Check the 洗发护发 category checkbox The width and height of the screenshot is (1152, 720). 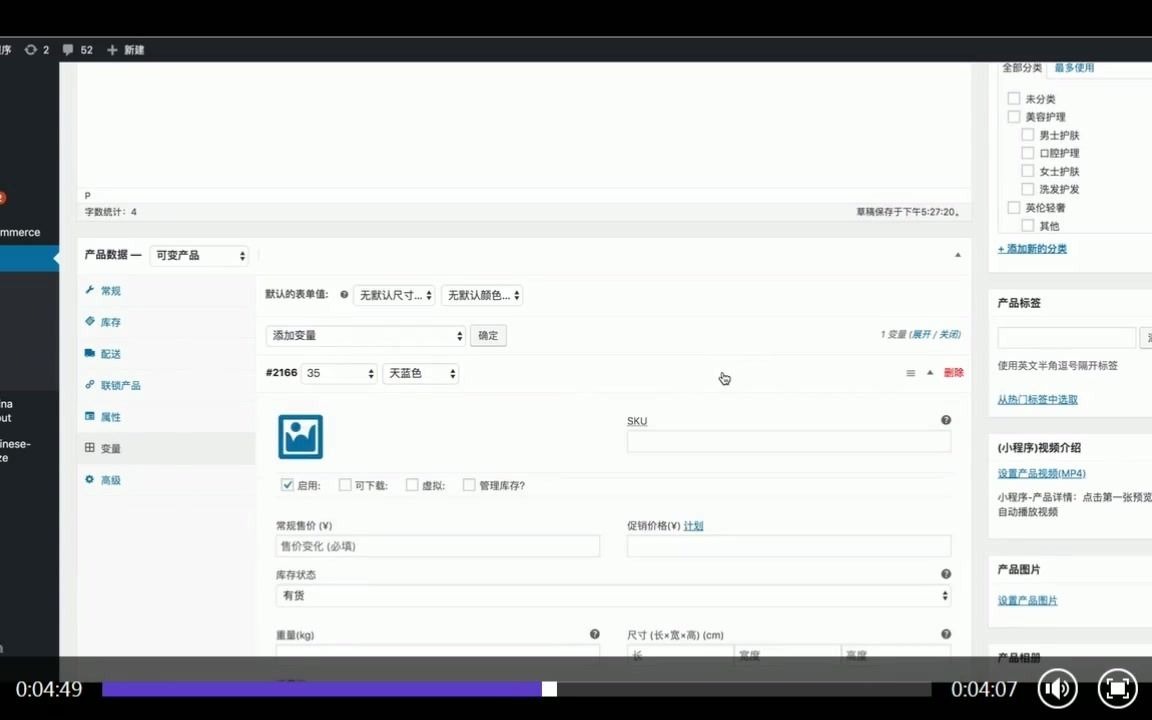(x=1028, y=189)
